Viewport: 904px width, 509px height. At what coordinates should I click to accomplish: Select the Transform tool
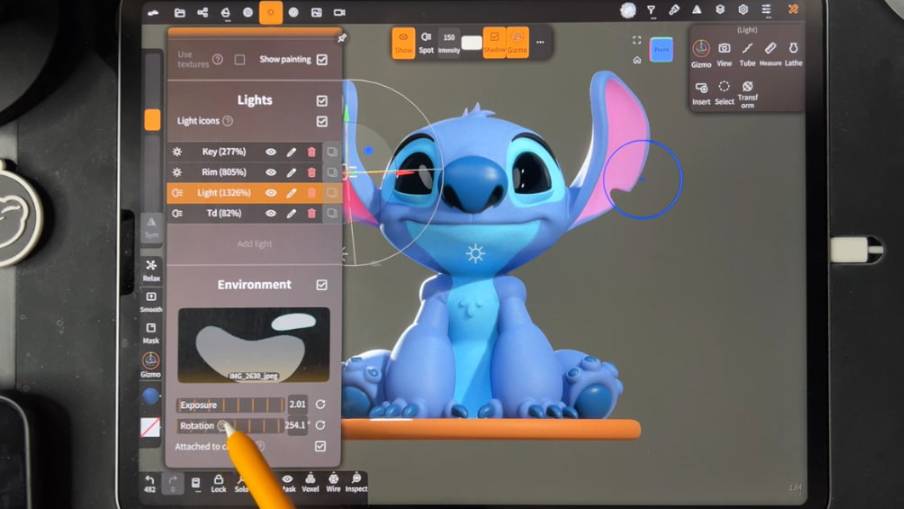pos(747,95)
